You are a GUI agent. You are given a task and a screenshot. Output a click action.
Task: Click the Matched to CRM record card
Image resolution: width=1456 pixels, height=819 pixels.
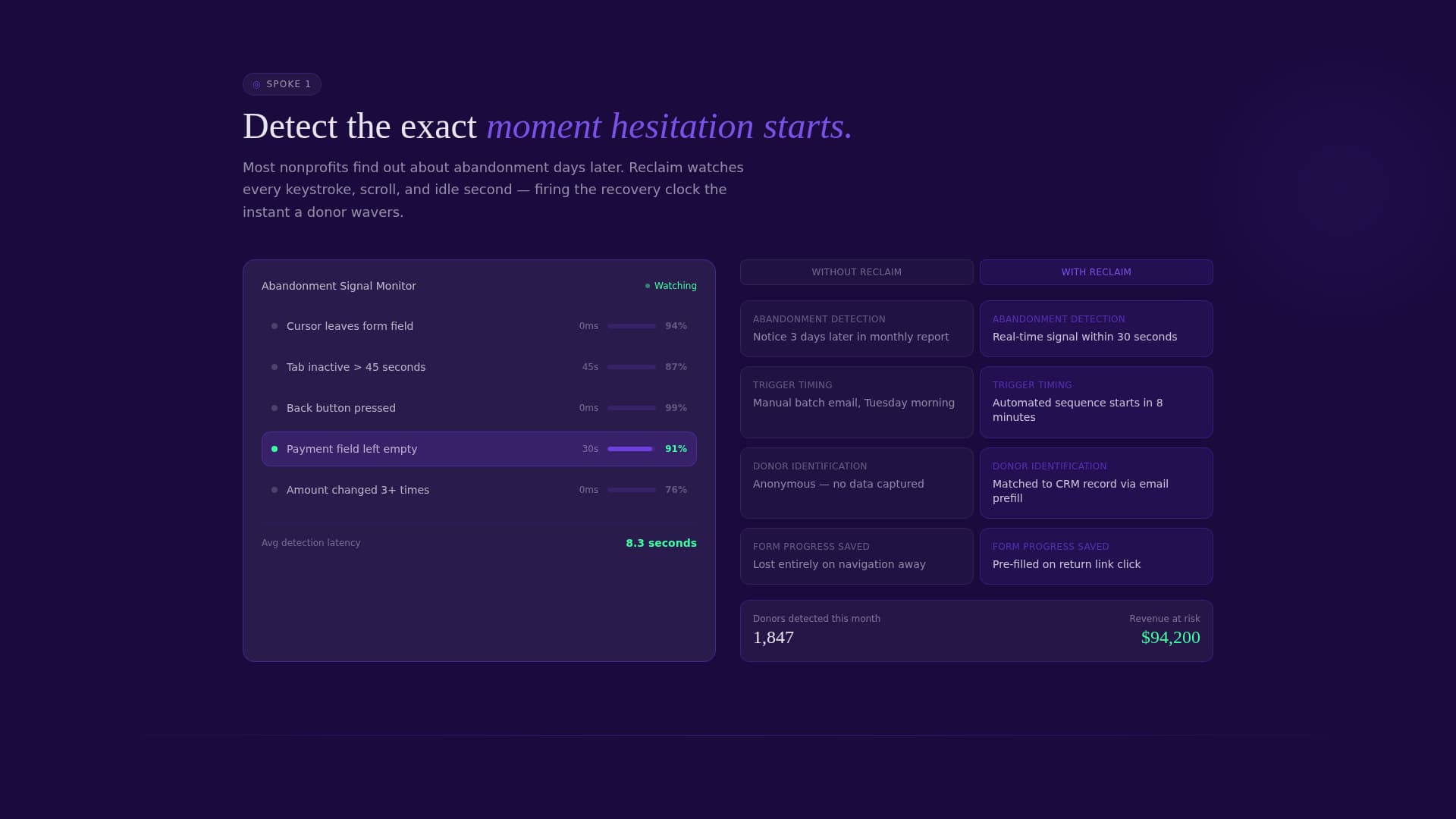(x=1097, y=483)
